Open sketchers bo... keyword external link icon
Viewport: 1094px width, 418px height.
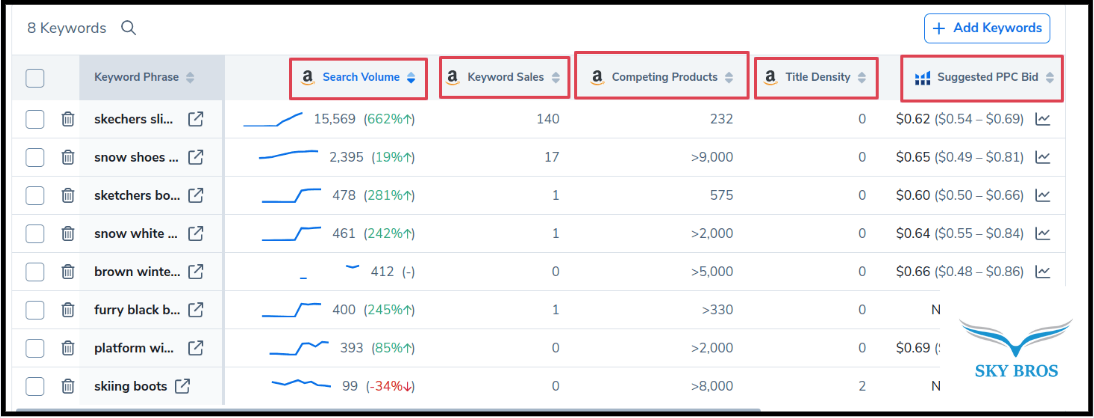(x=196, y=195)
